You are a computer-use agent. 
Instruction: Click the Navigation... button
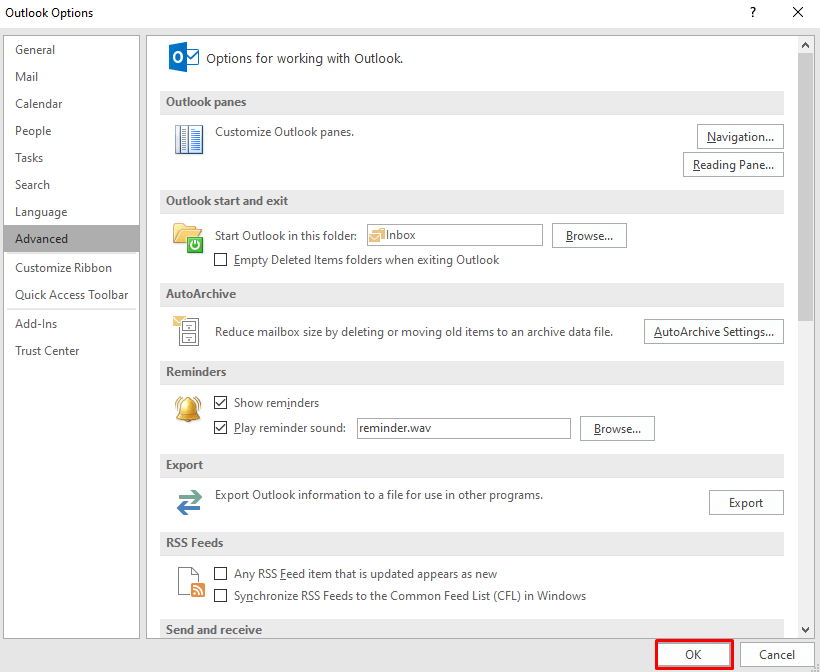click(x=740, y=137)
